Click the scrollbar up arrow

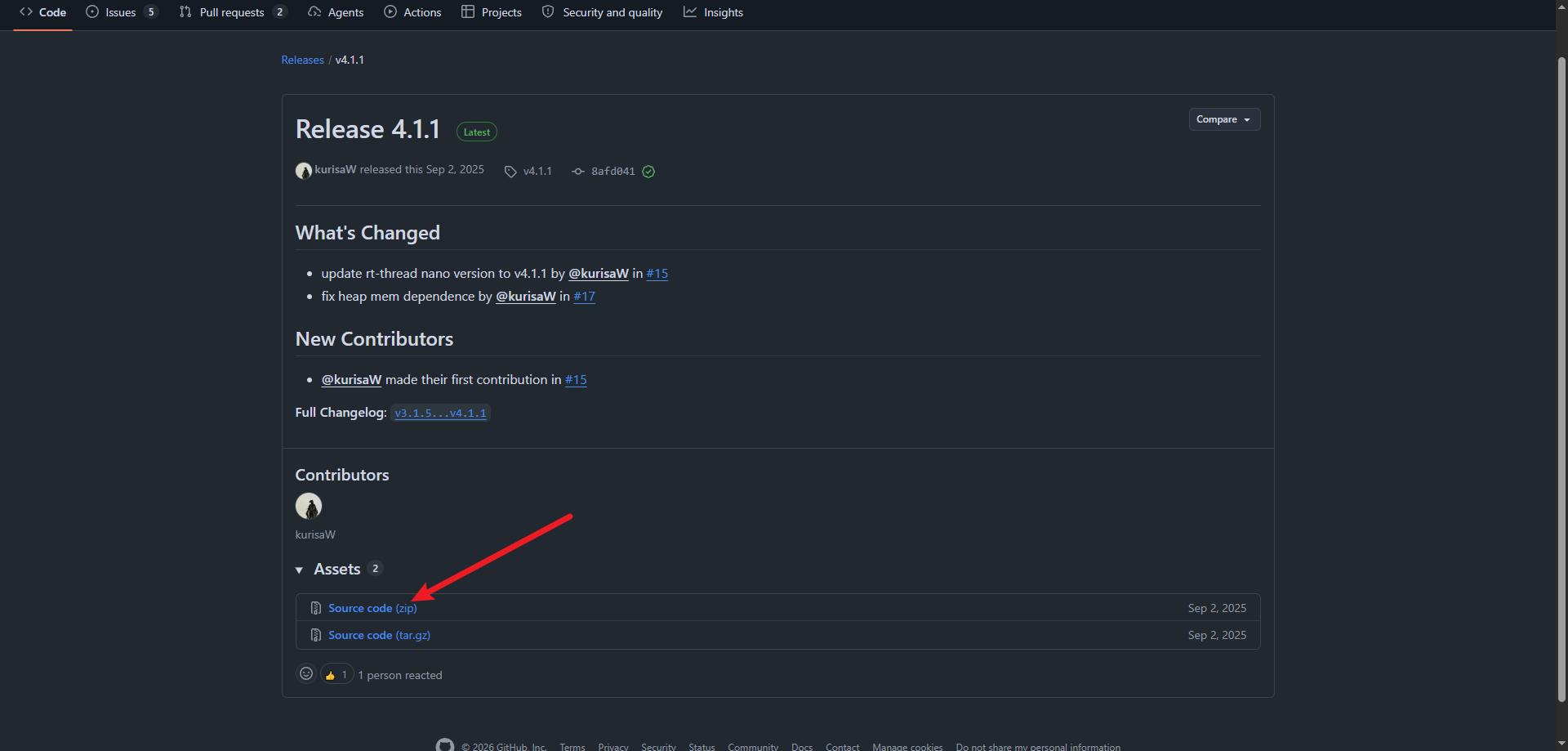click(x=1561, y=7)
